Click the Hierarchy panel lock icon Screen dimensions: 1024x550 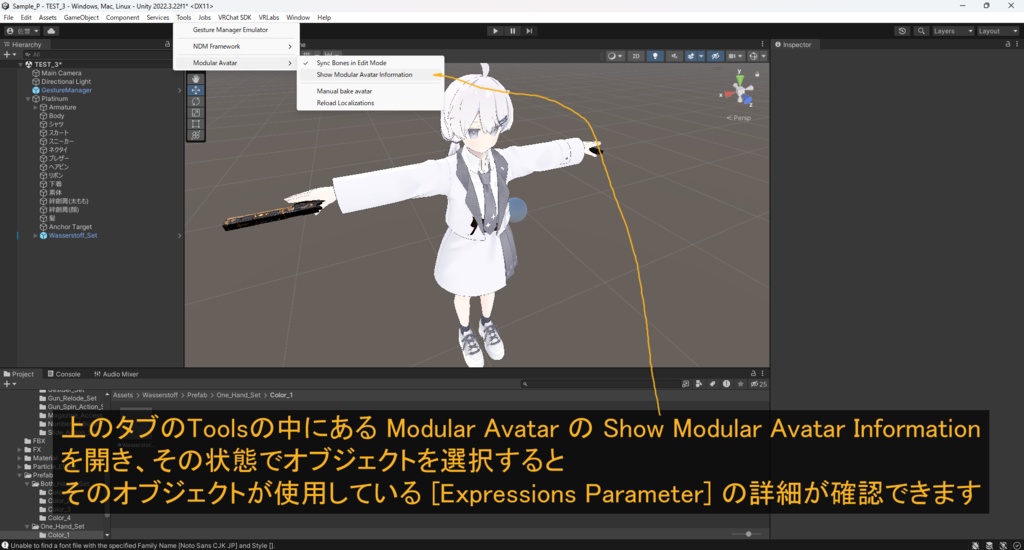pos(167,44)
